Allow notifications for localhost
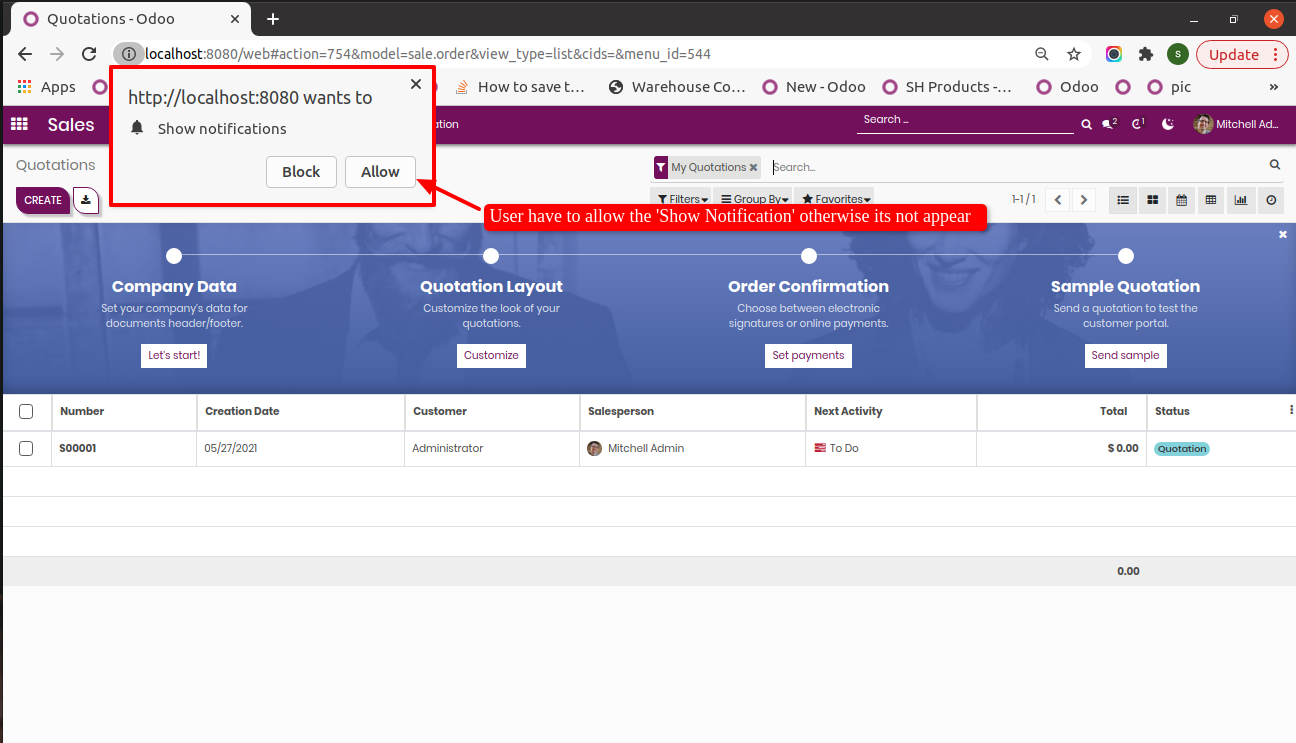1296x743 pixels. point(380,172)
